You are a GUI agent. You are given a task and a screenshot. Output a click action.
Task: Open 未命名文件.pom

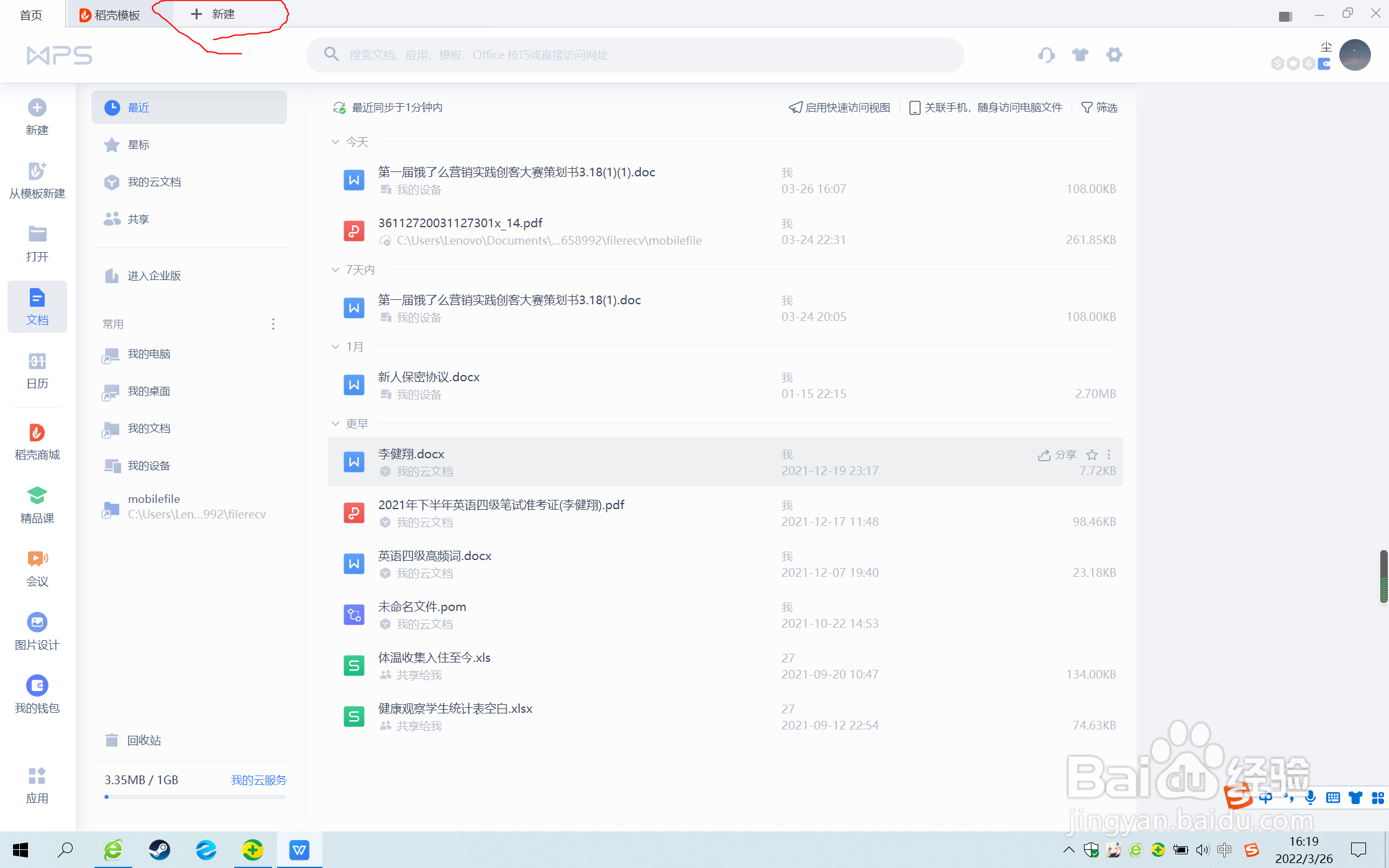(x=726, y=615)
